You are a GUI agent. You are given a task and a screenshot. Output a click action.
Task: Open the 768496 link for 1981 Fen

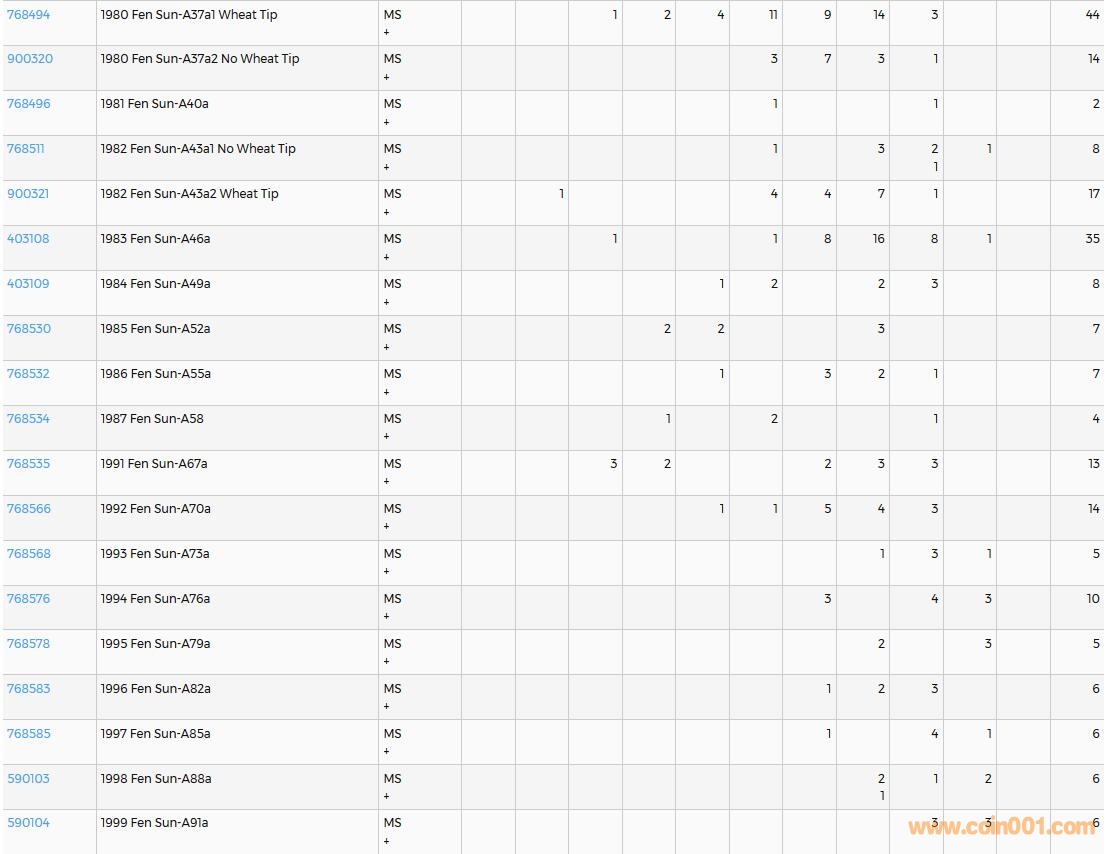click(x=28, y=104)
